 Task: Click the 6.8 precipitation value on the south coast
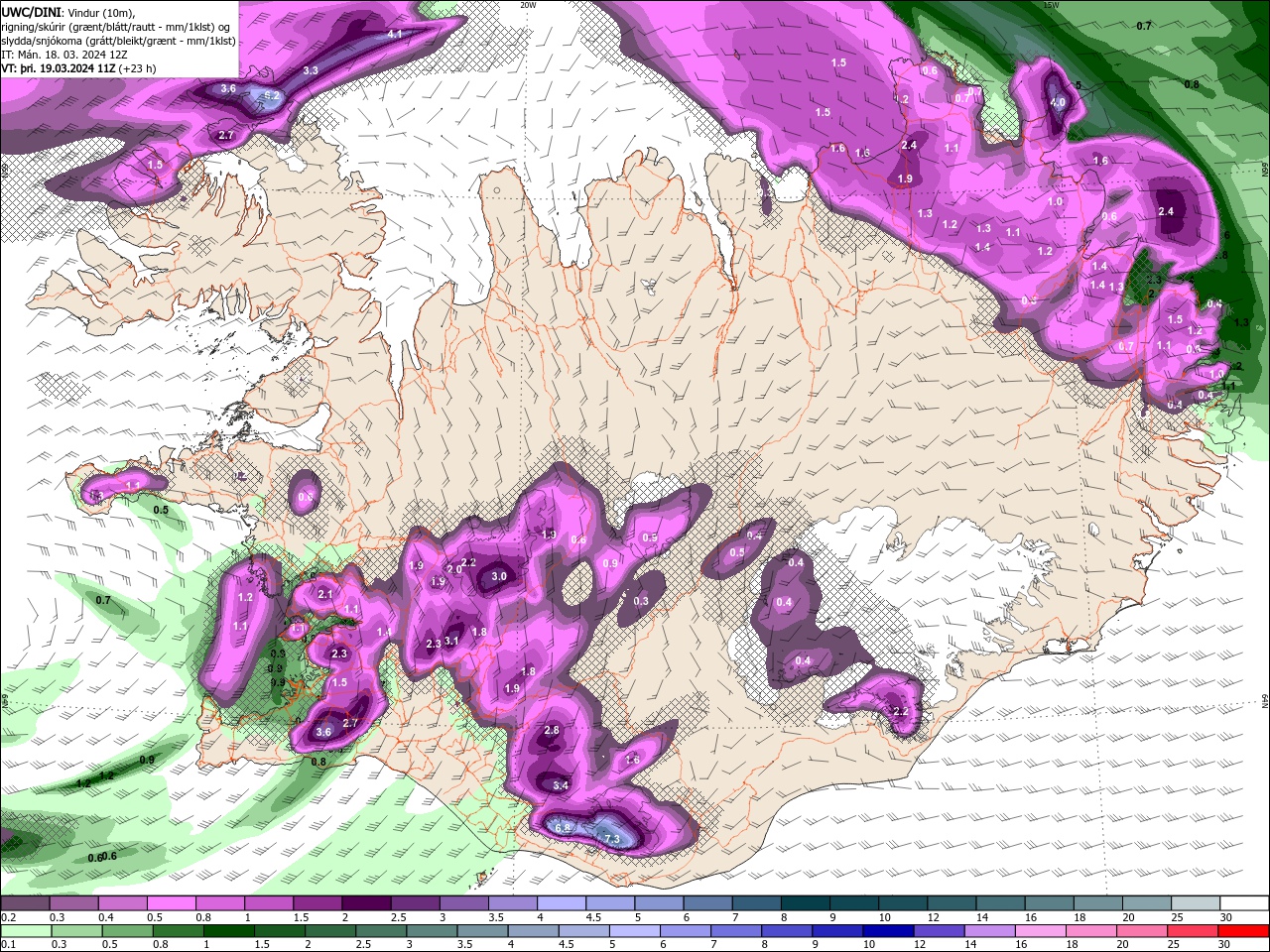tap(563, 827)
